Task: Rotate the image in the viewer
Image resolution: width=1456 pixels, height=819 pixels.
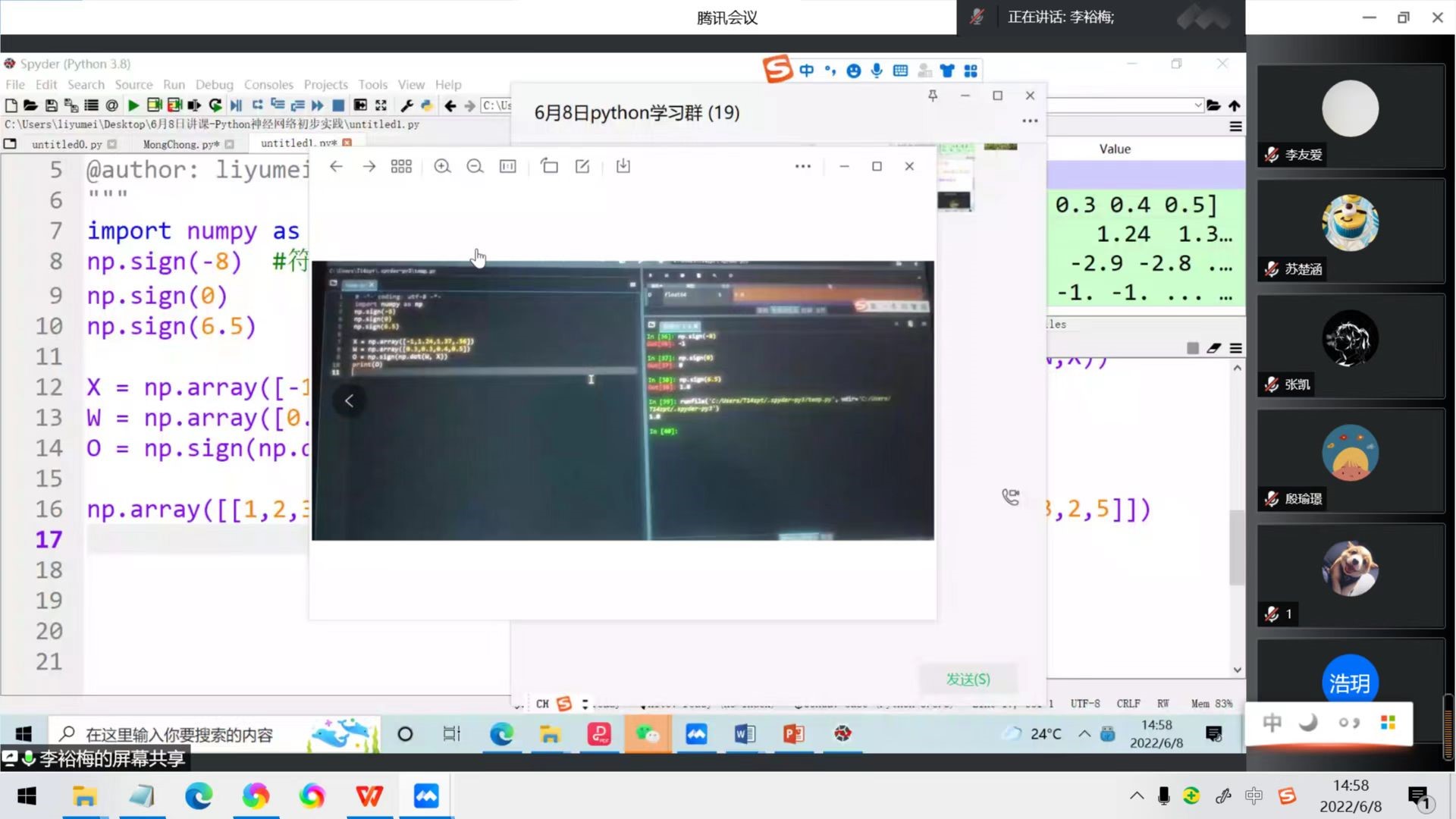Action: pos(549,166)
